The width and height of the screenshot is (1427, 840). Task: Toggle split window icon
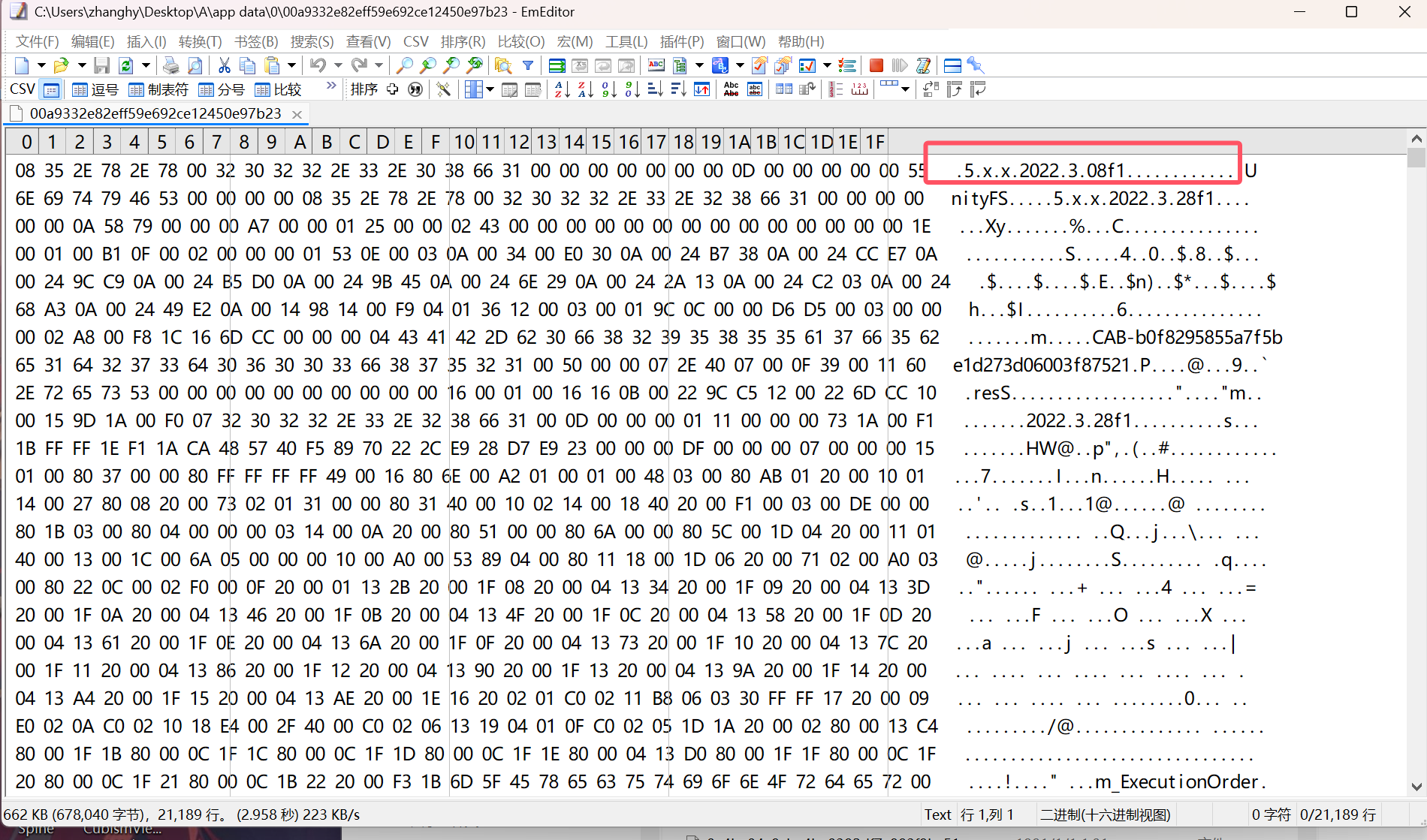coord(952,65)
